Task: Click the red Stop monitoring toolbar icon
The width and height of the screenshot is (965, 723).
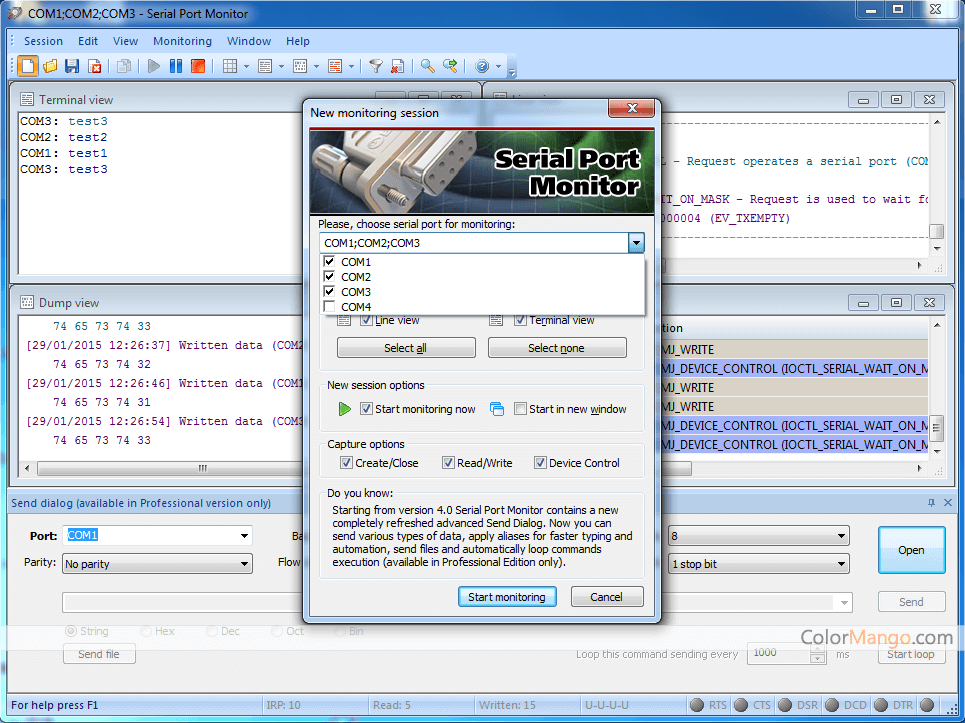Action: point(198,66)
